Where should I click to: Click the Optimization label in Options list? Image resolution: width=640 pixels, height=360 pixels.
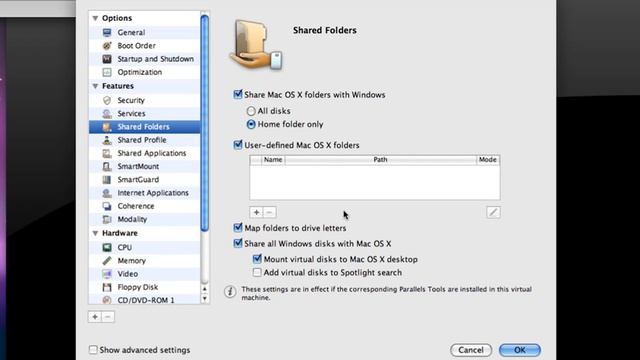click(140, 72)
